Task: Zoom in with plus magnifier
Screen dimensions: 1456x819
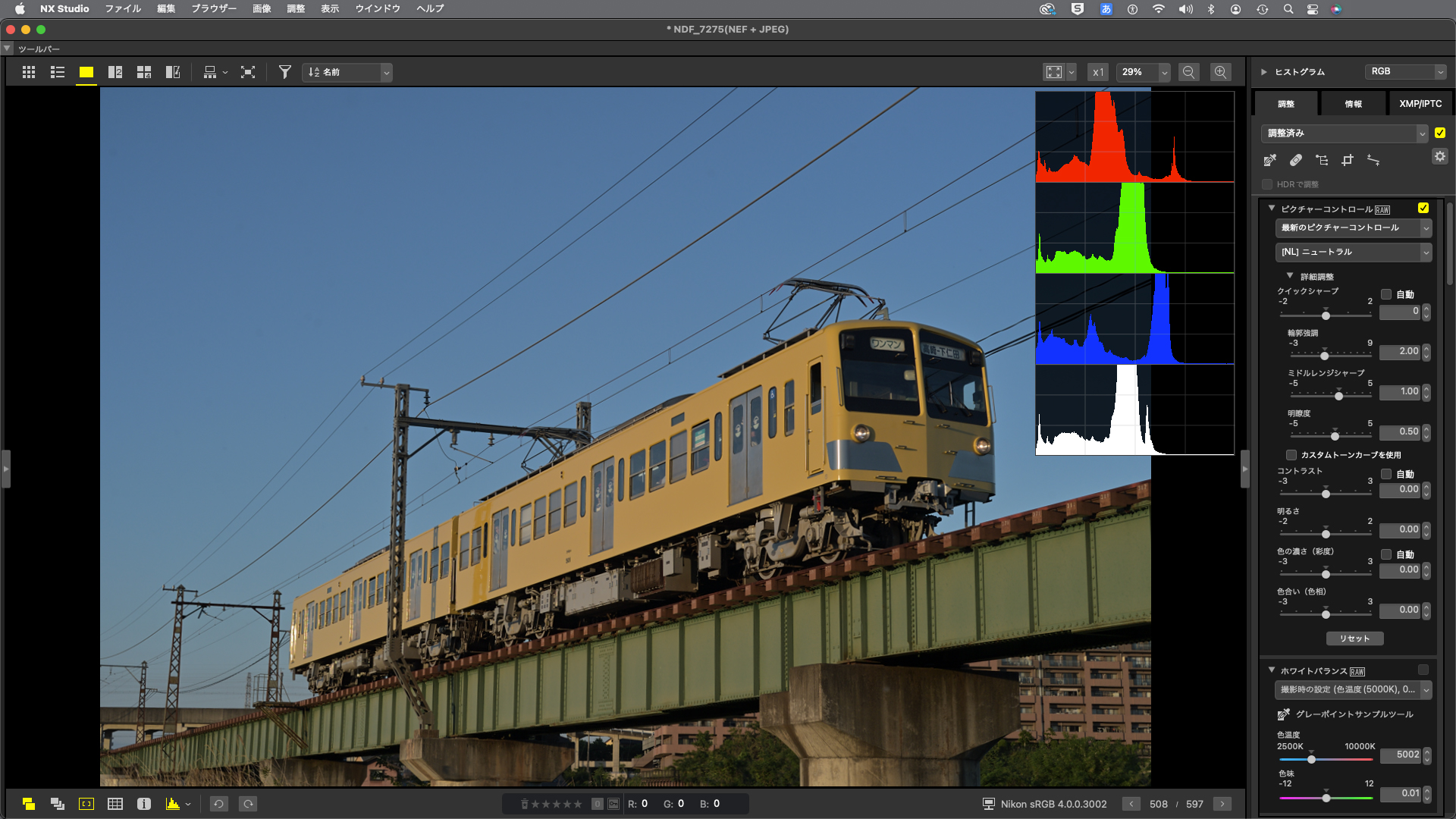Action: tap(1220, 72)
